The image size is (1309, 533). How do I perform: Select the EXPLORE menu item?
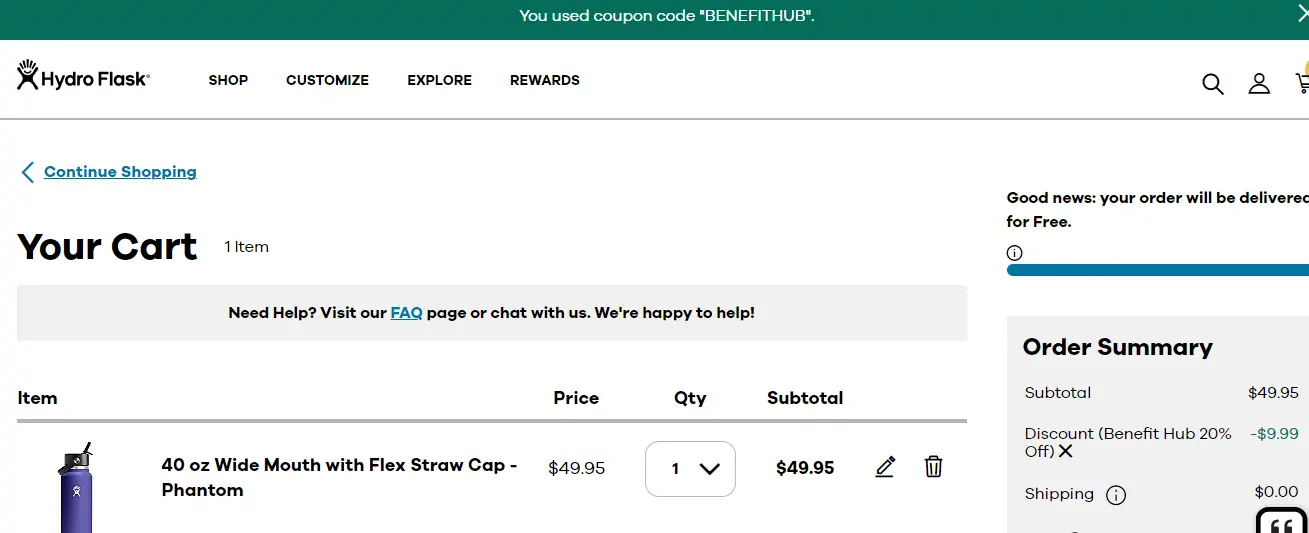(x=439, y=80)
